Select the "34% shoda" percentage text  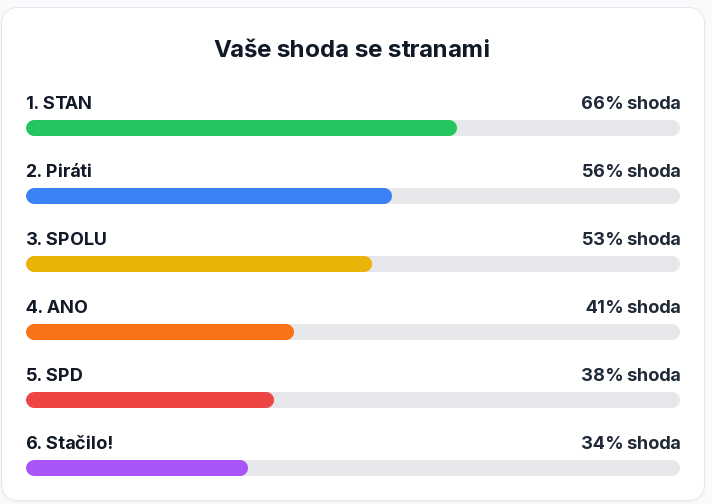tap(630, 442)
